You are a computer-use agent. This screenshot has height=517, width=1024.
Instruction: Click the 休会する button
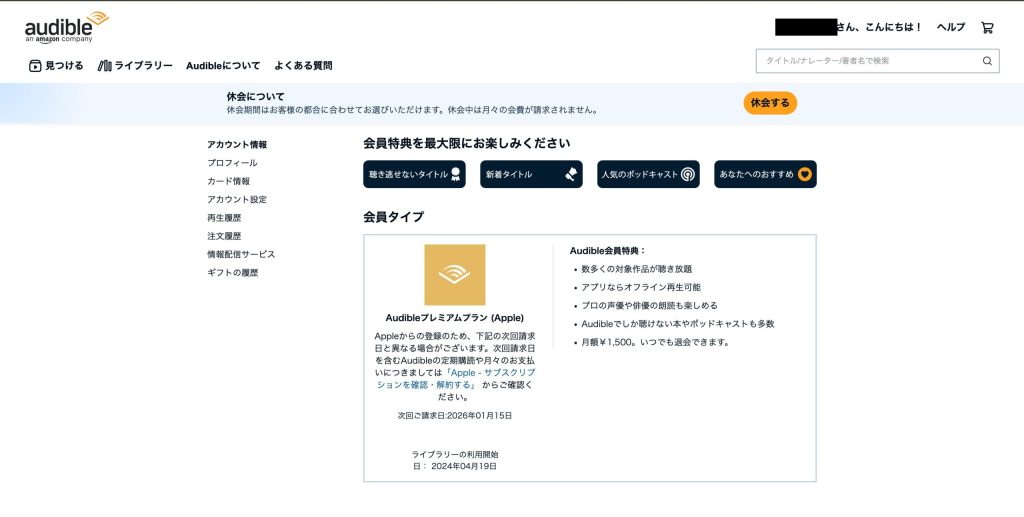click(770, 102)
